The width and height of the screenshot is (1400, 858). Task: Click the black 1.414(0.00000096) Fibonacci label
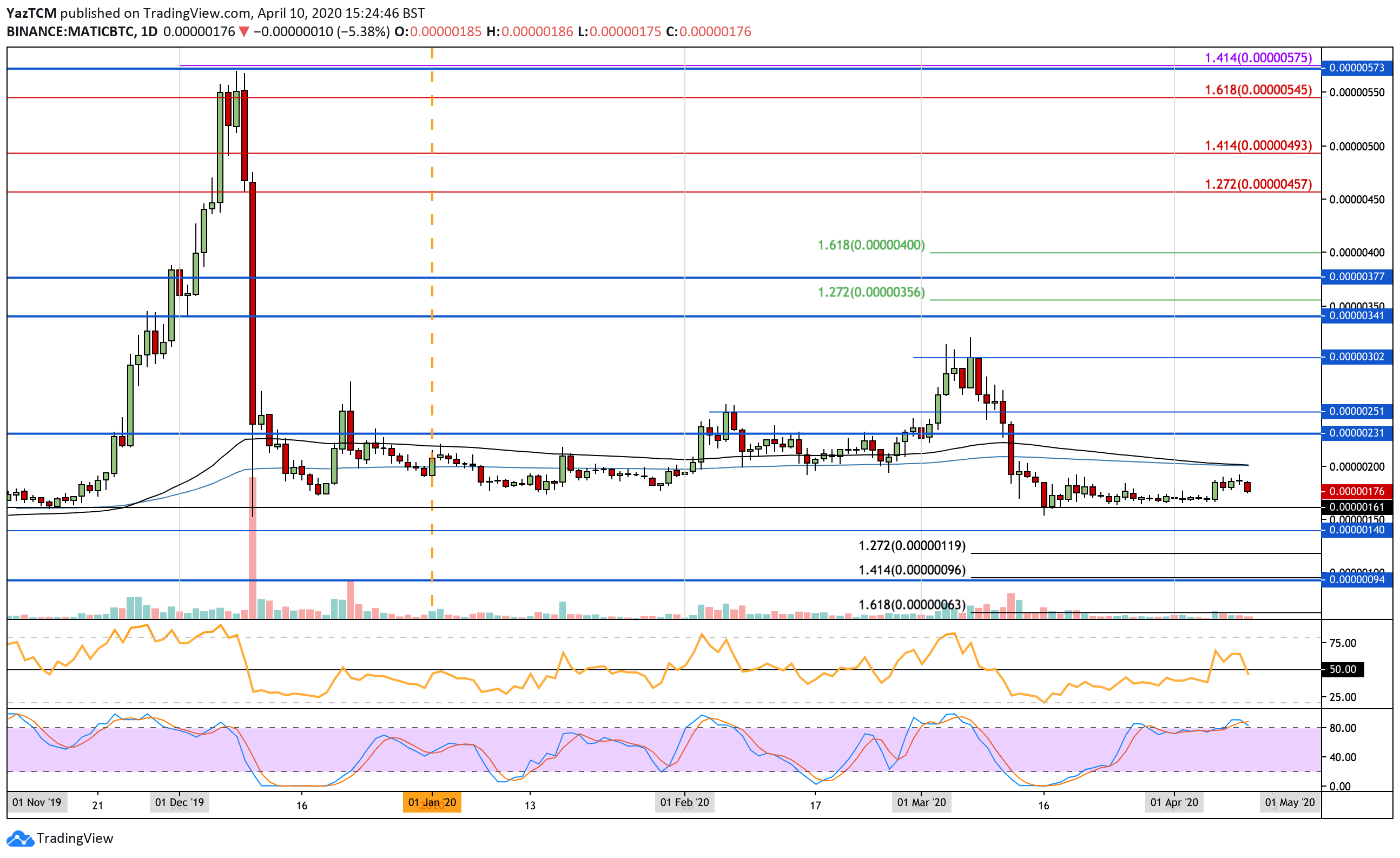[x=912, y=570]
